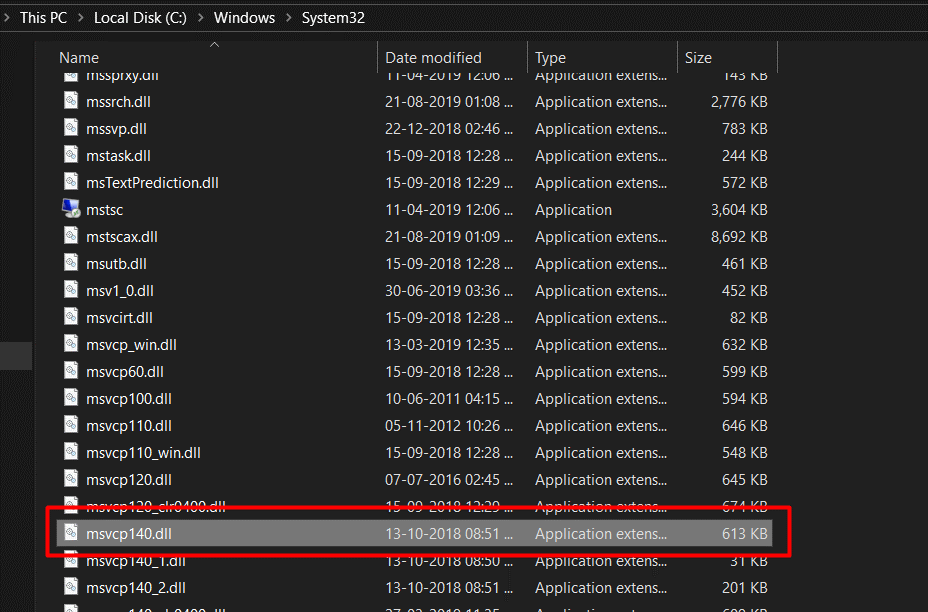Select file name msvcp100.dll
Viewport: 928px width, 612px height.
pos(129,399)
